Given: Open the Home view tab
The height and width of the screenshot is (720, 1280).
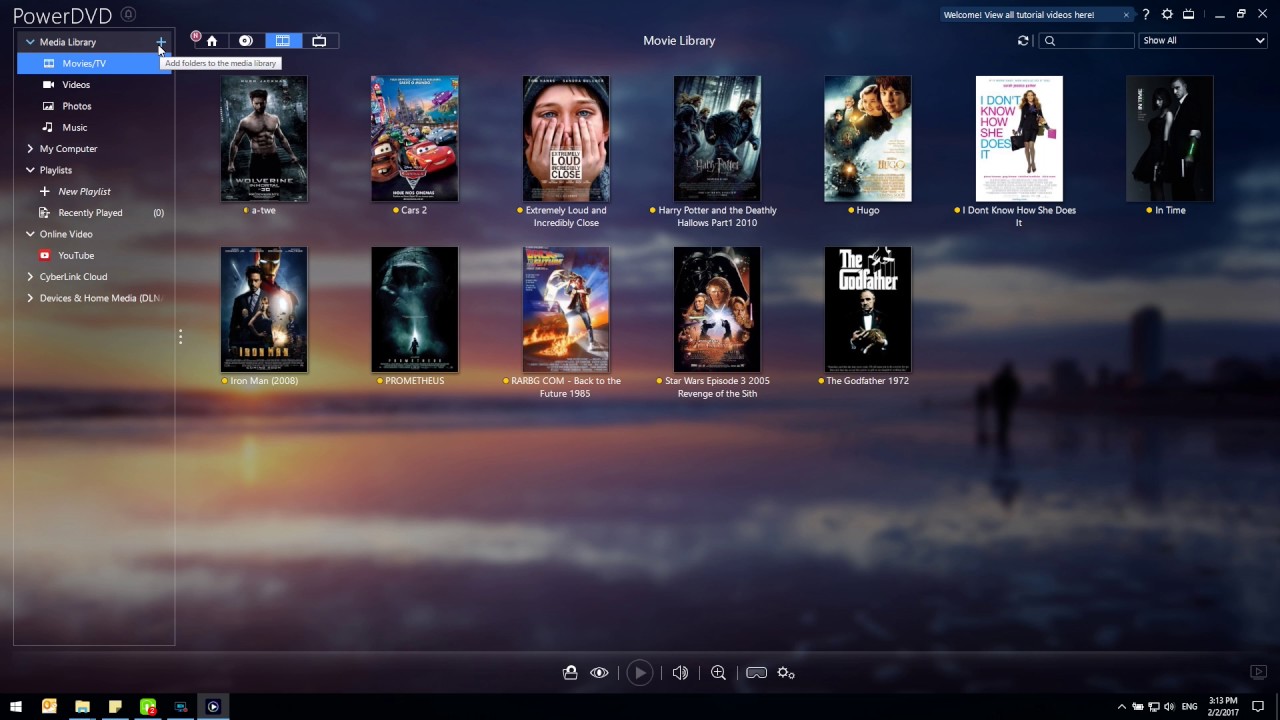Looking at the screenshot, I should [x=212, y=41].
